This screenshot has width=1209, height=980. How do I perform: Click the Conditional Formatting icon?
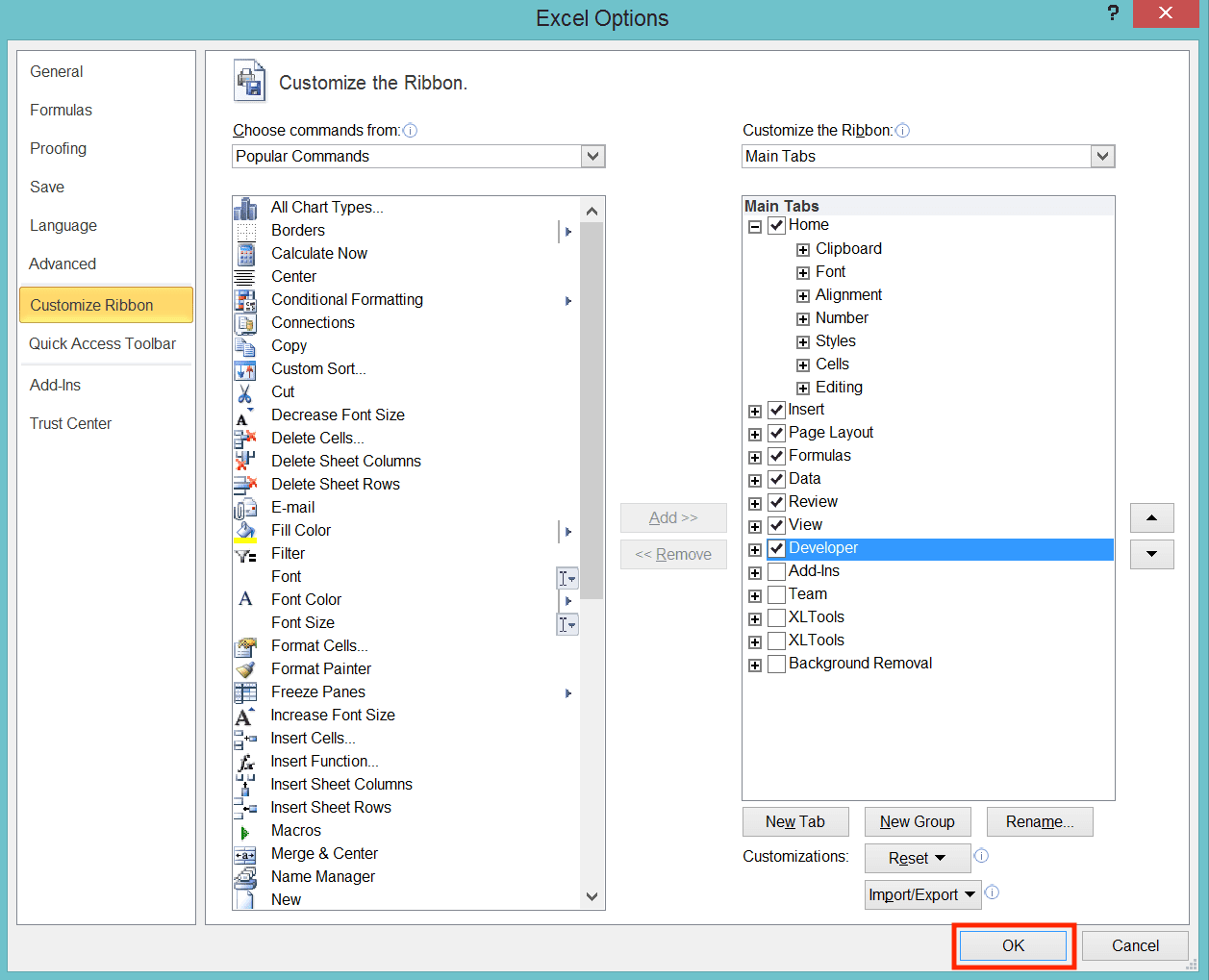[x=245, y=300]
